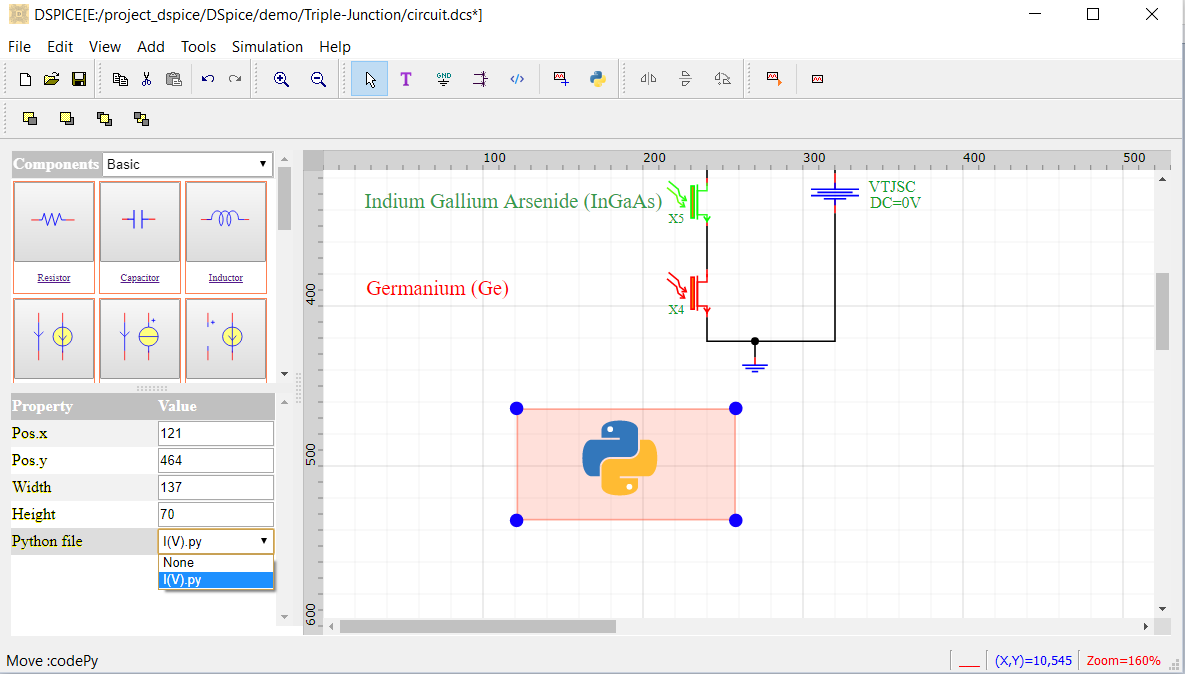
Task: Click the zoom out magnifier icon
Action: [x=318, y=79]
